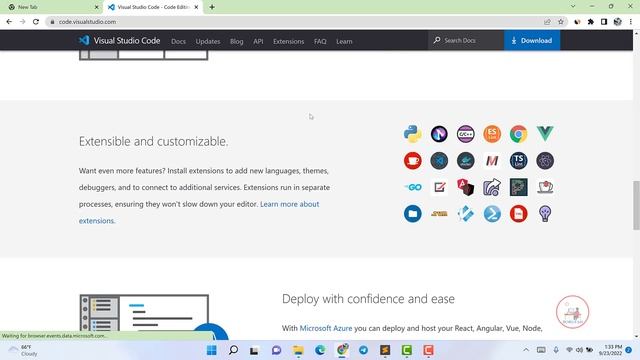Select the React atom extension icon
640x360 pixels.
(545, 160)
